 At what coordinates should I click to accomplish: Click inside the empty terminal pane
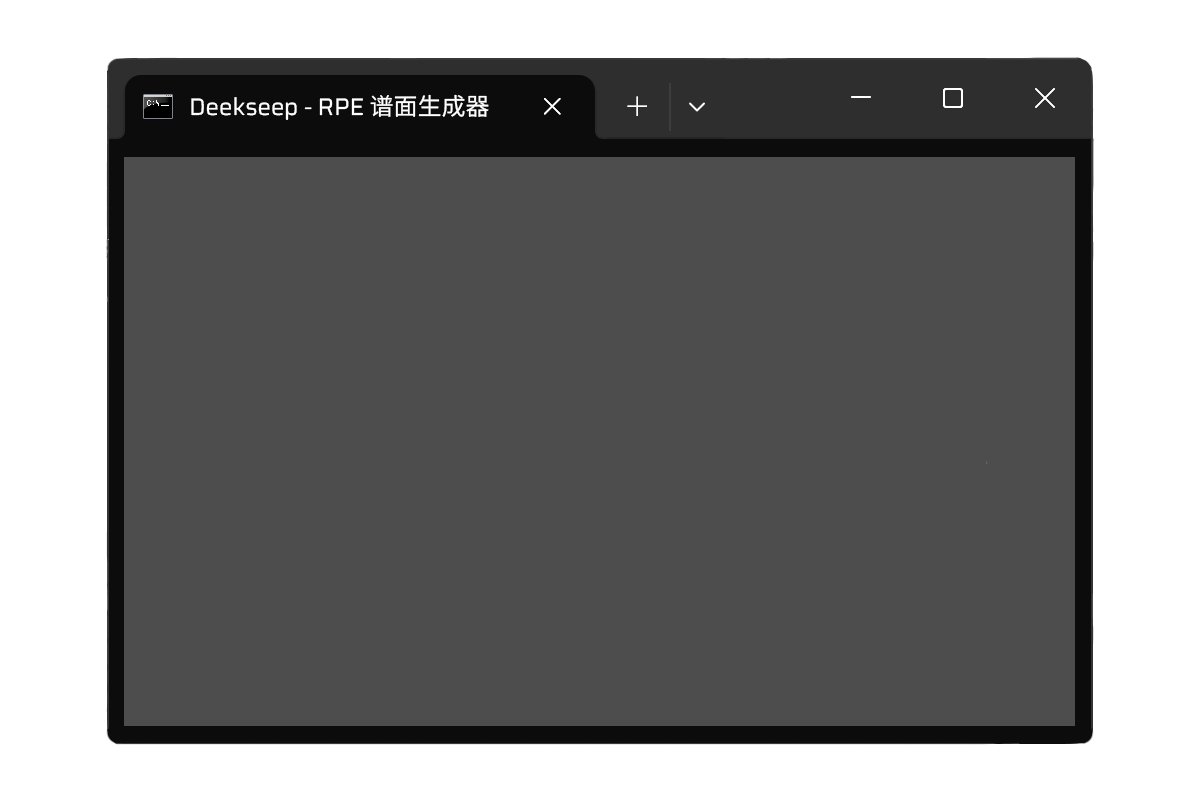coord(599,440)
